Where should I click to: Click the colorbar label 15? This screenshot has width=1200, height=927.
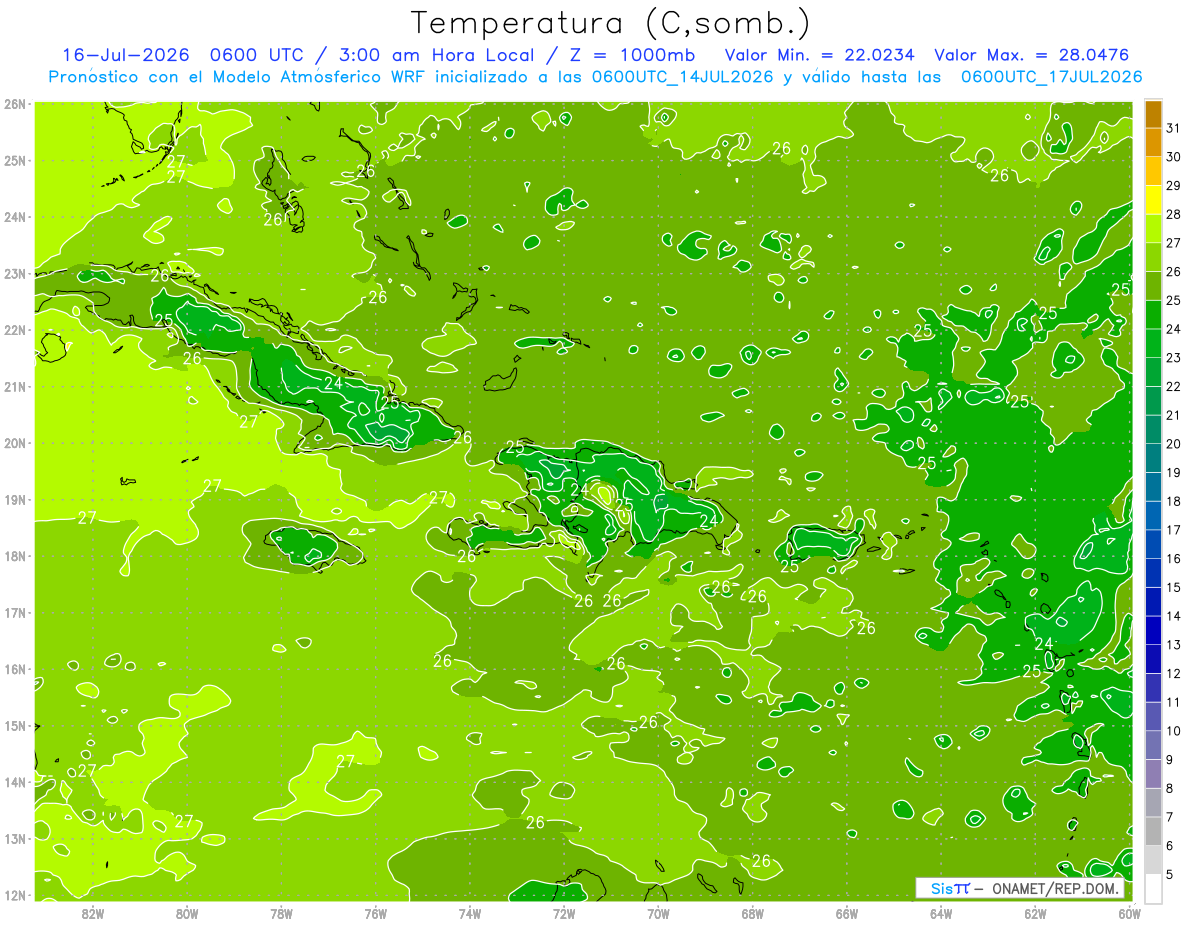pyautogui.click(x=1173, y=588)
